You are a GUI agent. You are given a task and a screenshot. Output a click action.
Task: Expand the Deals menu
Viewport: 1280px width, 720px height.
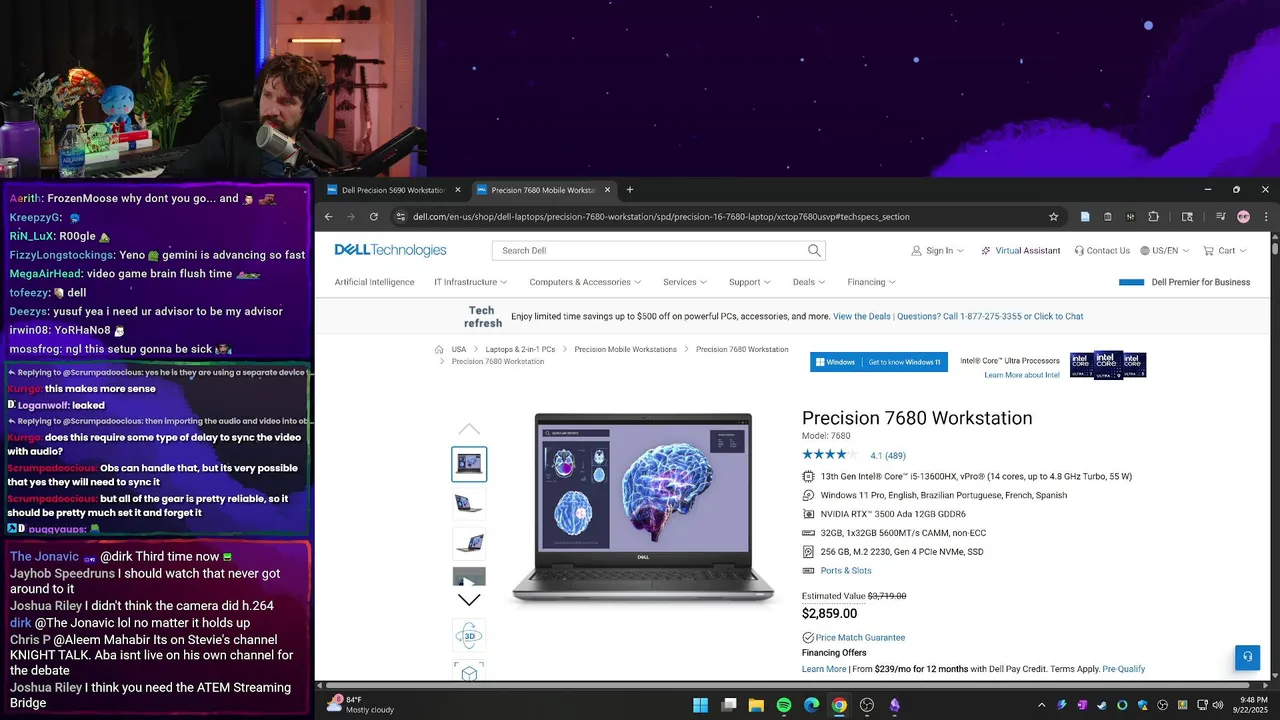pos(809,282)
